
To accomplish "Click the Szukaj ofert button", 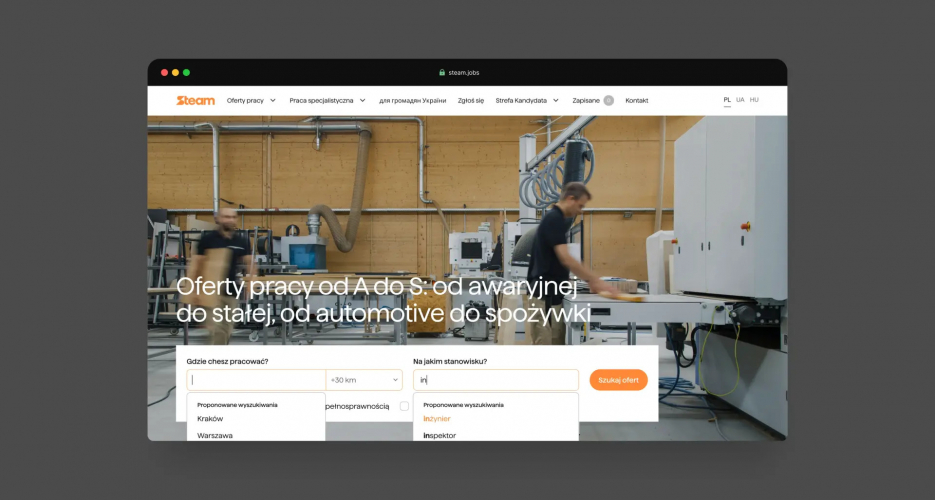I will (x=618, y=380).
